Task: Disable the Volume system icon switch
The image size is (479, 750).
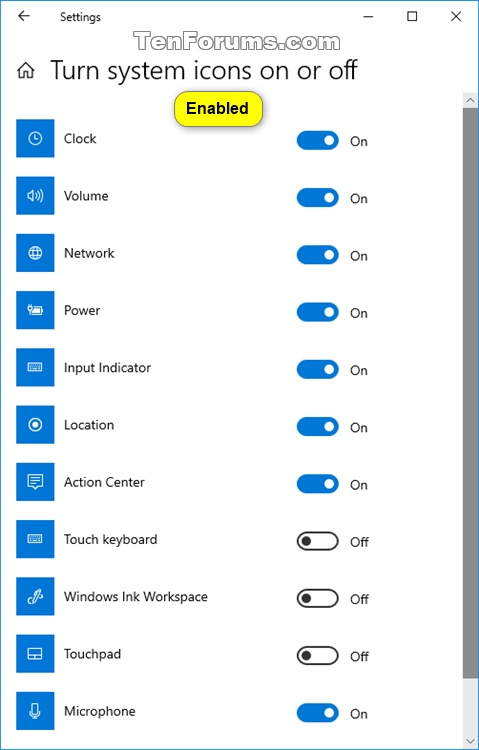Action: 318,198
